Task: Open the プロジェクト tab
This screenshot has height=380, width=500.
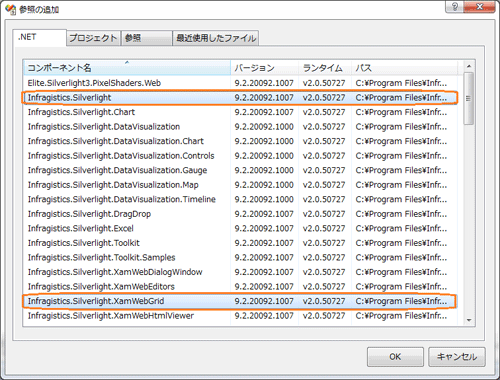Action: 93,38
